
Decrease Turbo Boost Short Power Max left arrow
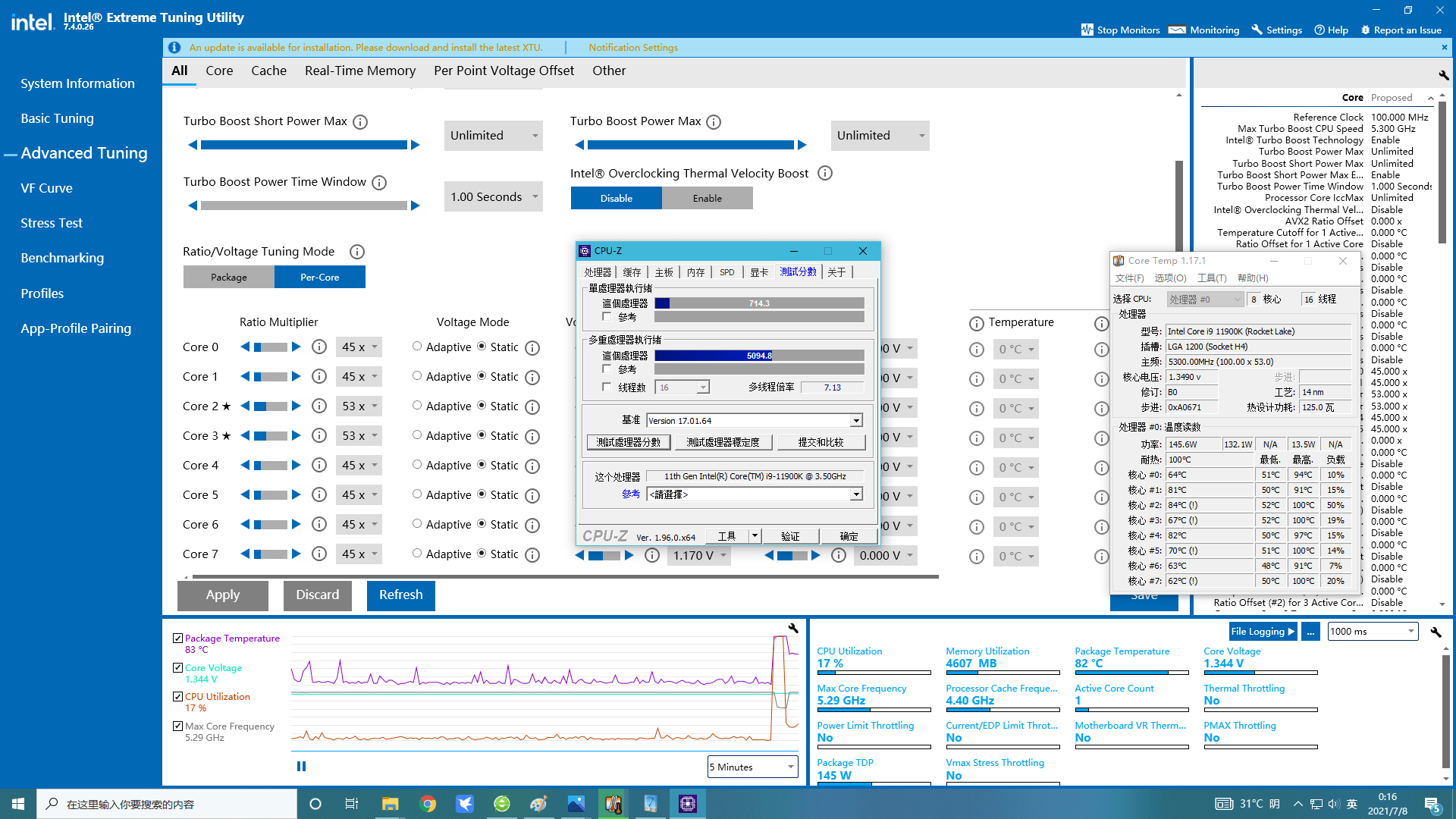193,145
